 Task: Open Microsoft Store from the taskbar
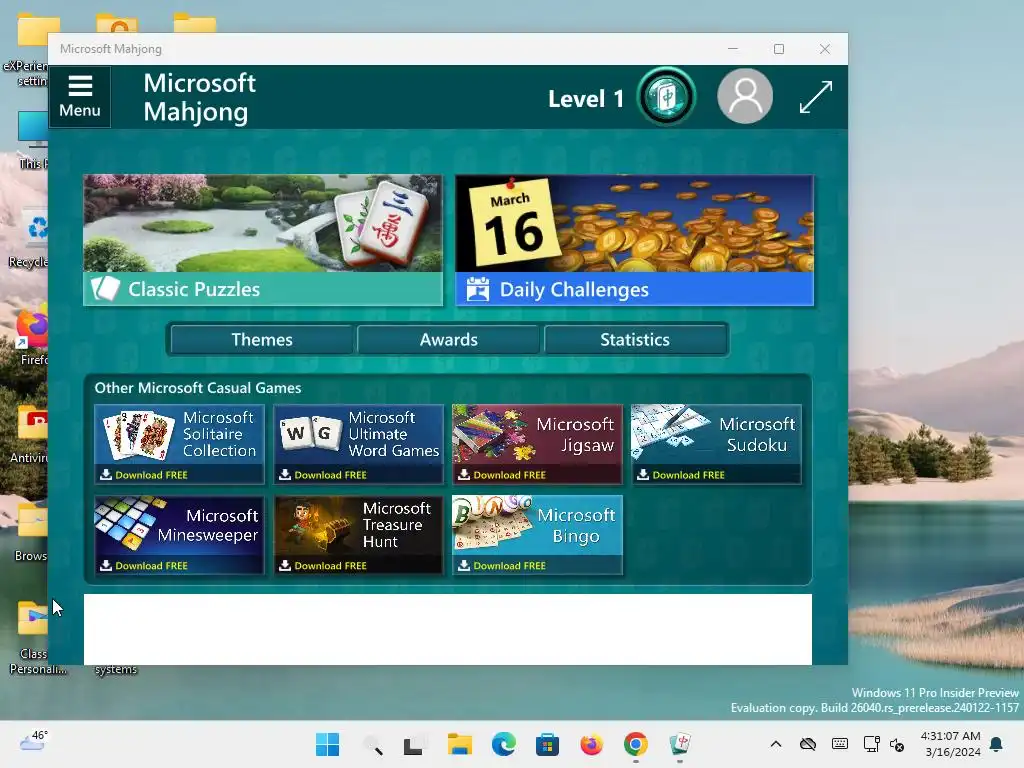(x=547, y=744)
